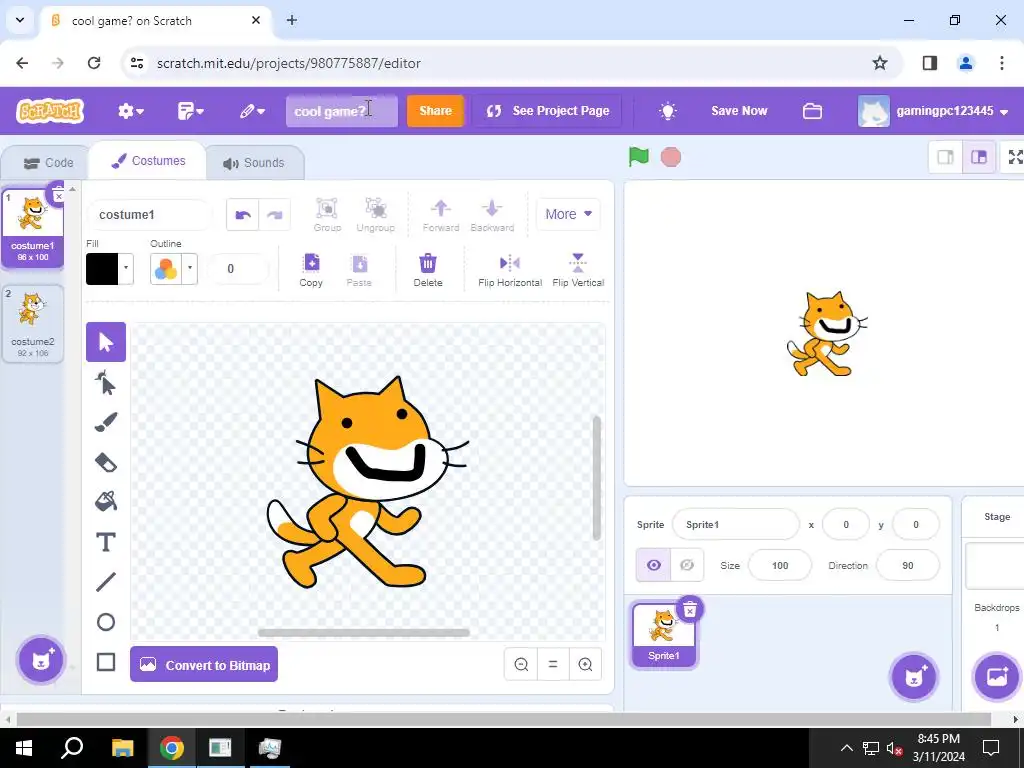Image resolution: width=1024 pixels, height=768 pixels.
Task: Stop project with red stop button
Action: (x=671, y=157)
